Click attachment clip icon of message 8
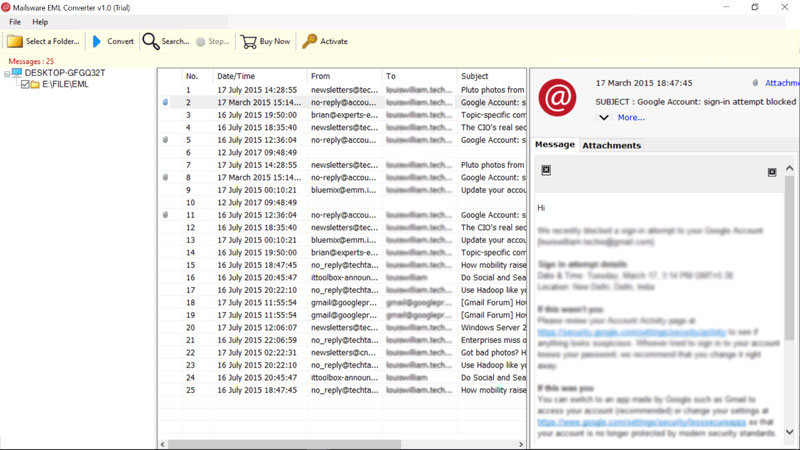The image size is (800, 450). pyautogui.click(x=165, y=178)
